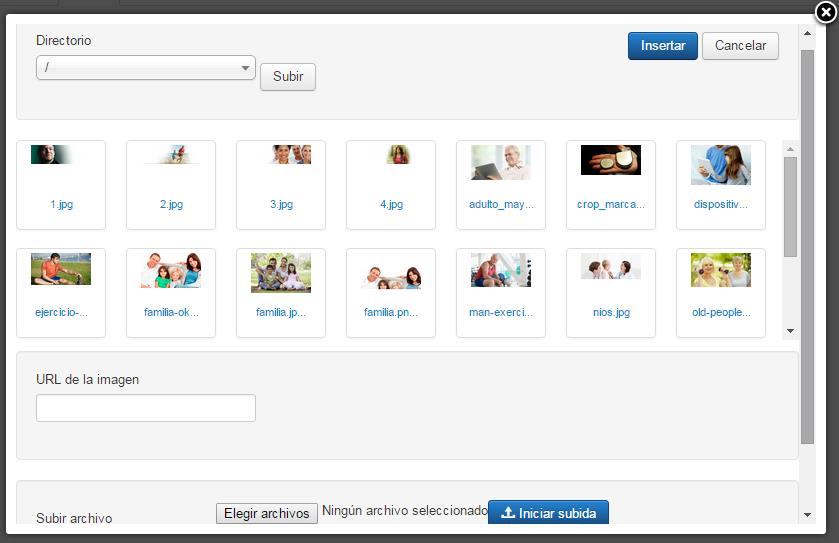The width and height of the screenshot is (839, 543).
Task: Select the nios.jpg thumbnail image
Action: click(x=611, y=266)
